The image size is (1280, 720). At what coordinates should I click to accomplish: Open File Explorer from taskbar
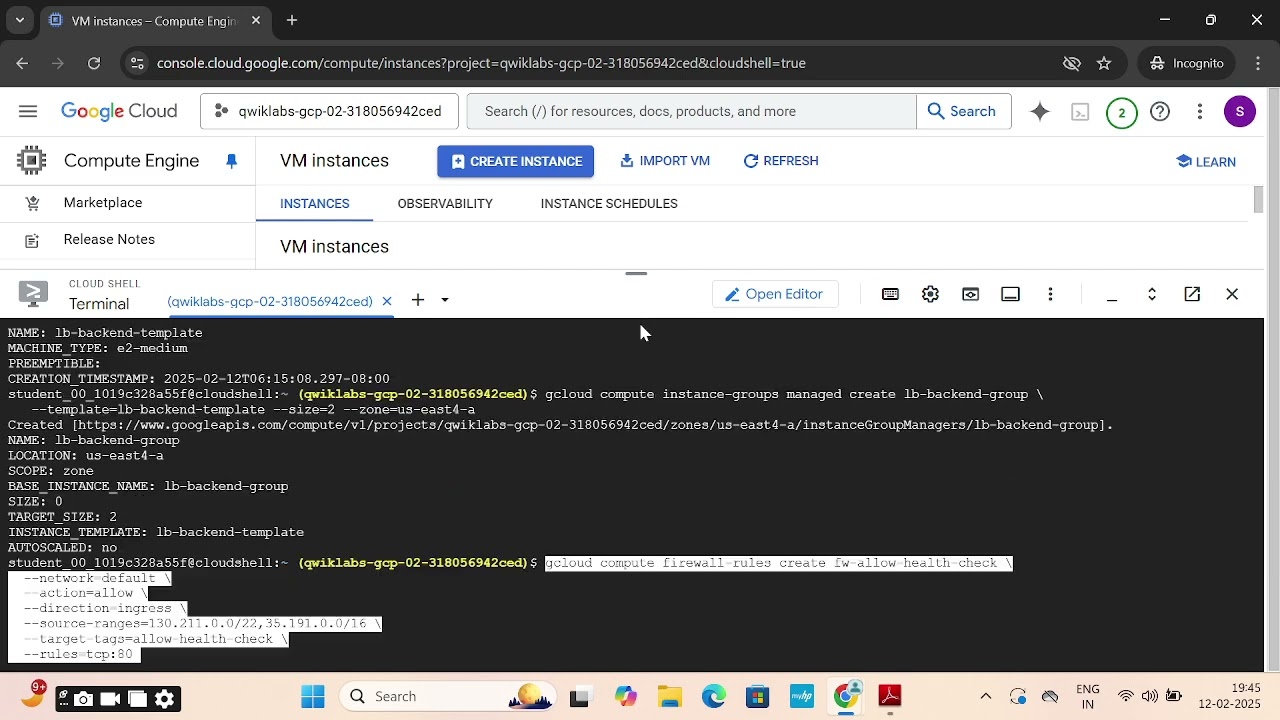[x=670, y=697]
